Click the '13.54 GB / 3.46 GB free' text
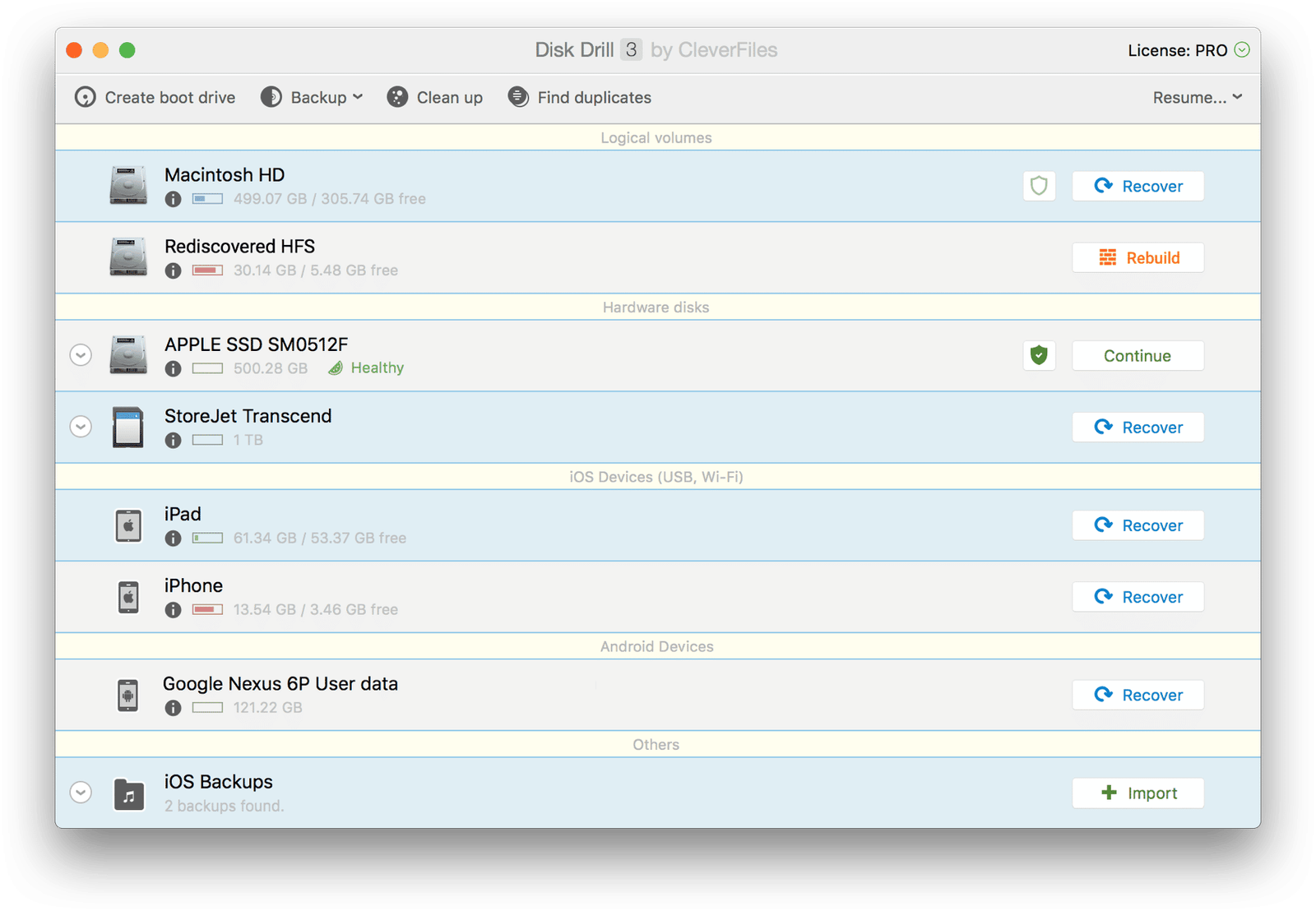The height and width of the screenshot is (911, 1316). [x=316, y=609]
